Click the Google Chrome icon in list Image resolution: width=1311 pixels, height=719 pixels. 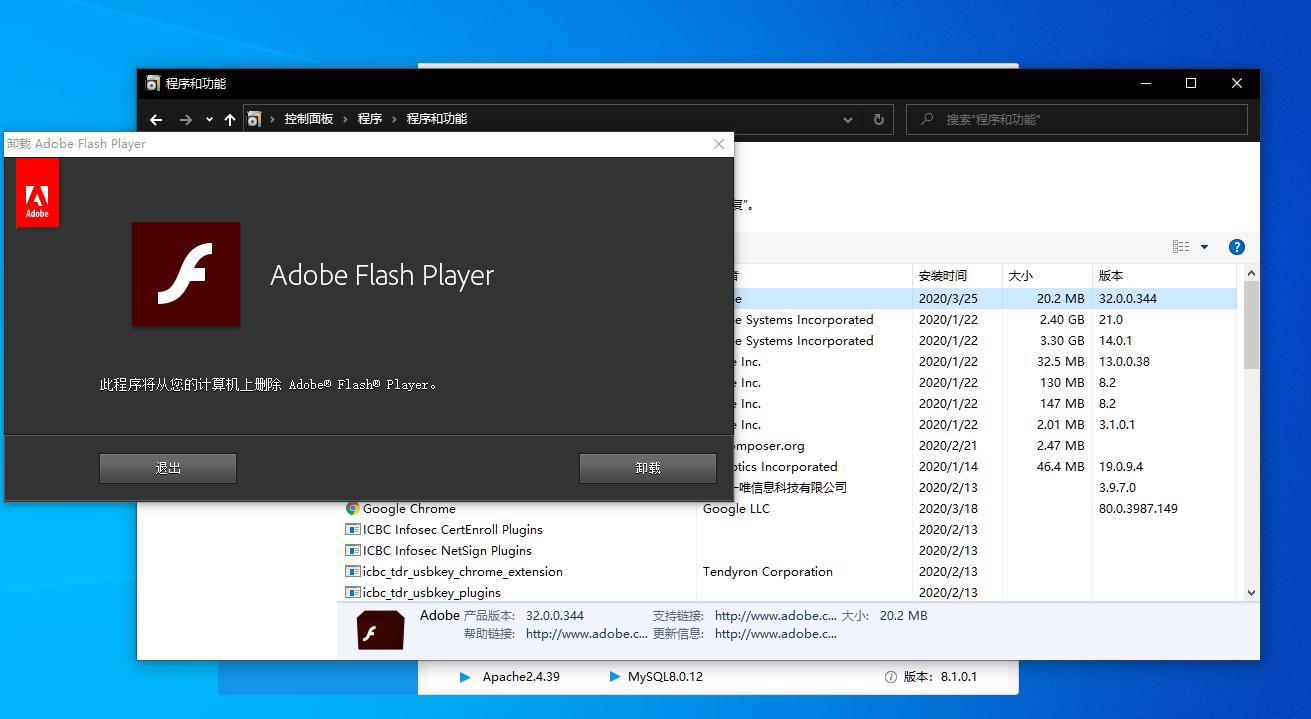pyautogui.click(x=353, y=509)
